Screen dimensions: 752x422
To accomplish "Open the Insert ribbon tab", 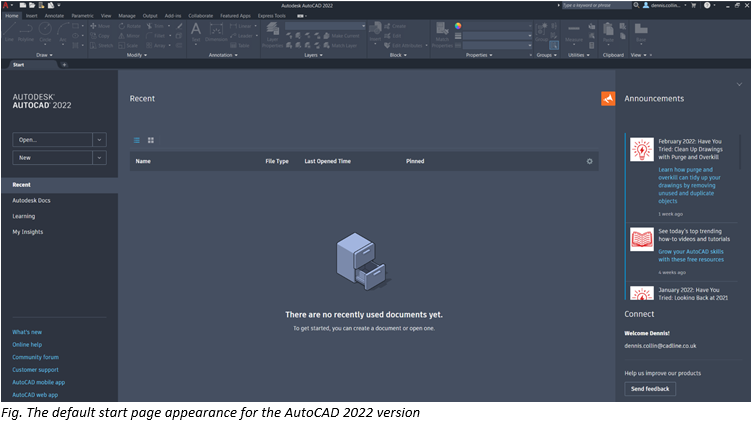I will click(x=32, y=16).
